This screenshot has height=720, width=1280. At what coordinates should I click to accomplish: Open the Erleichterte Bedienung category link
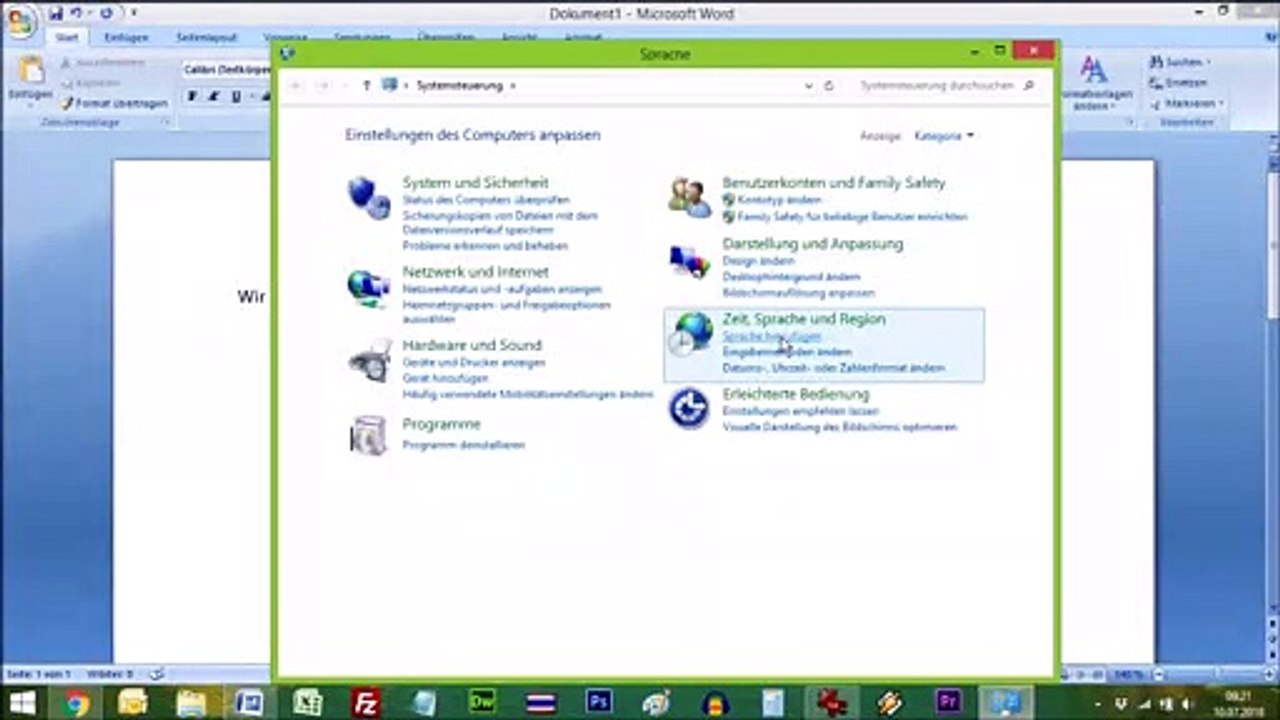(796, 394)
